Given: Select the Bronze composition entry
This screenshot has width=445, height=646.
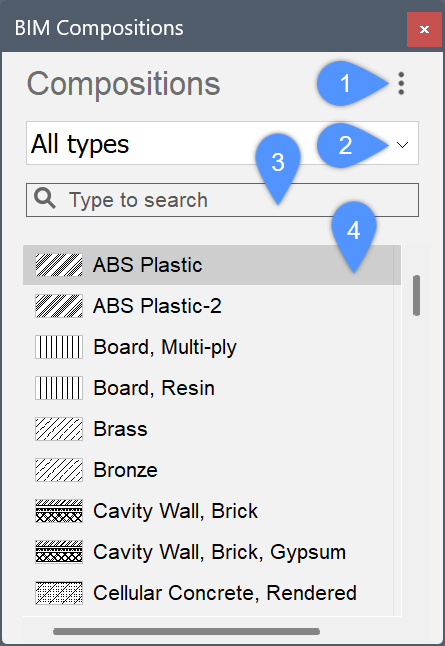Looking at the screenshot, I should click(x=212, y=470).
